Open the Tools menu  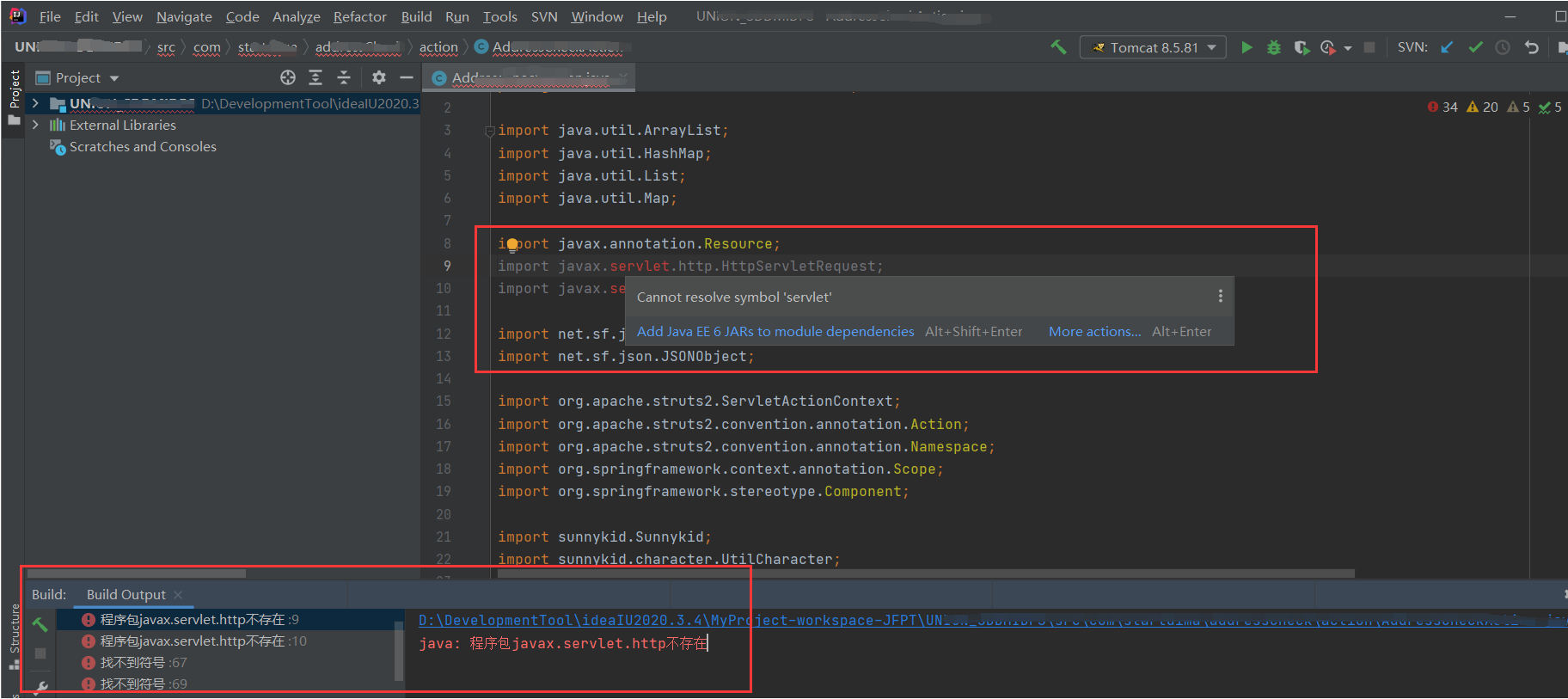499,16
